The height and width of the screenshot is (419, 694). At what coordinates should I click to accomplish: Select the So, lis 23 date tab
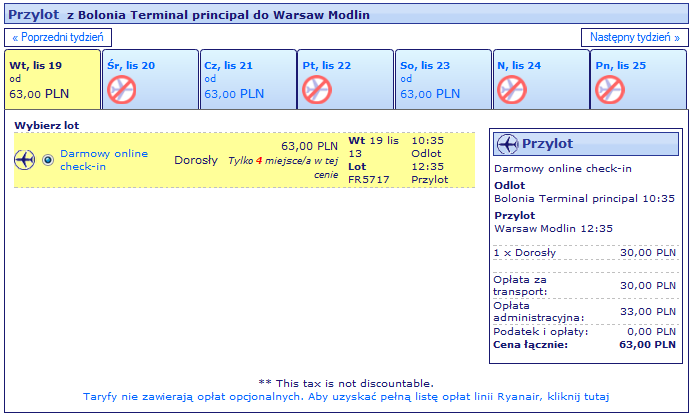(x=443, y=79)
